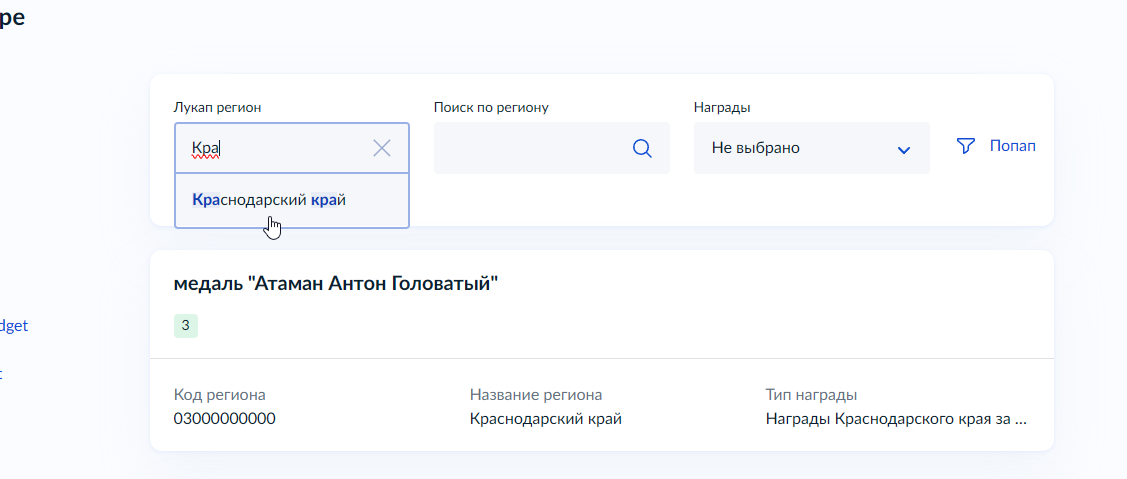Image resolution: width=1127 pixels, height=479 pixels.
Task: Open the Попап link
Action: 1012,146
